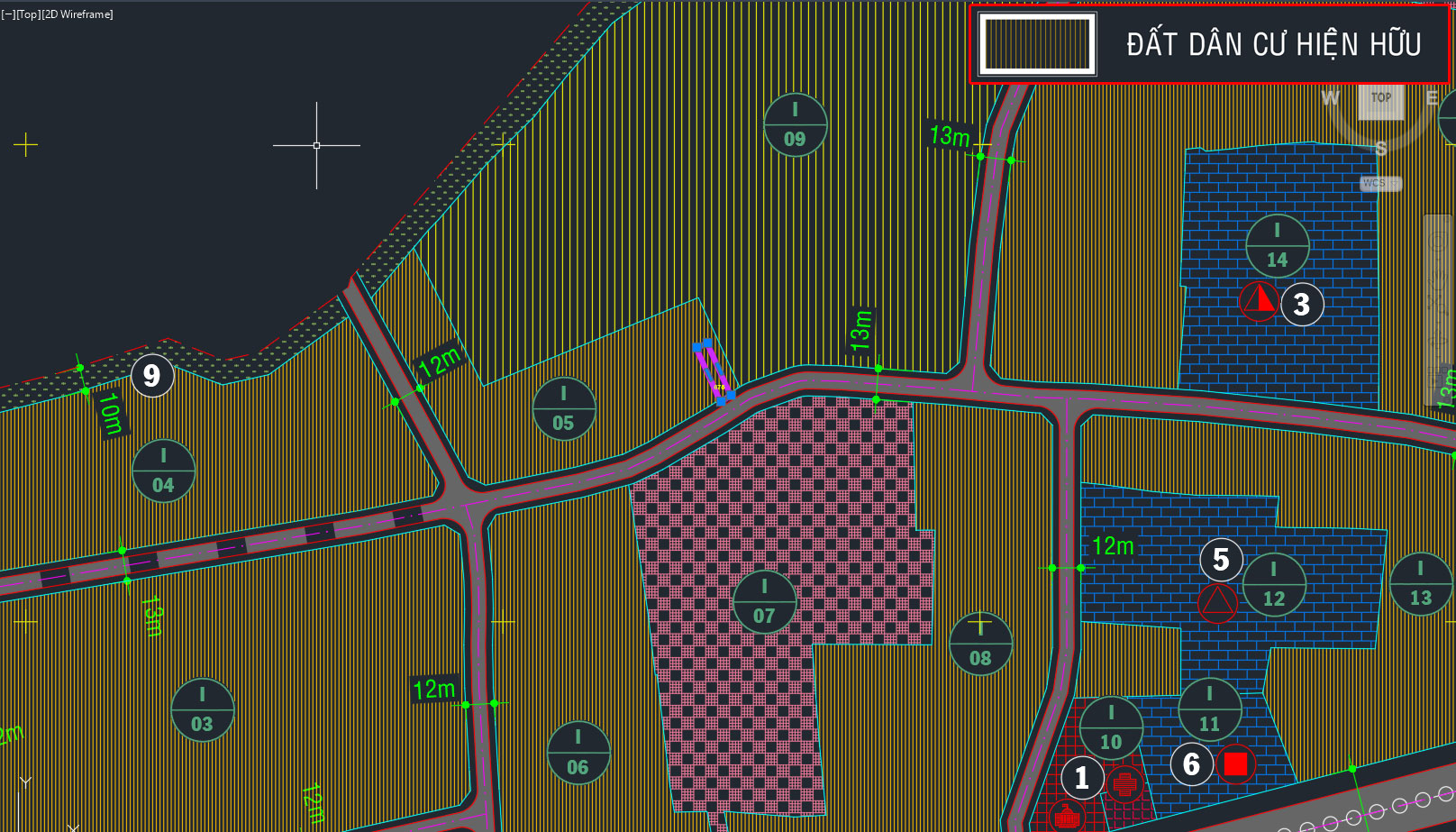Viewport: 1456px width, 832px height.
Task: Click the blue grip on the selected magenta line
Action: [730, 395]
